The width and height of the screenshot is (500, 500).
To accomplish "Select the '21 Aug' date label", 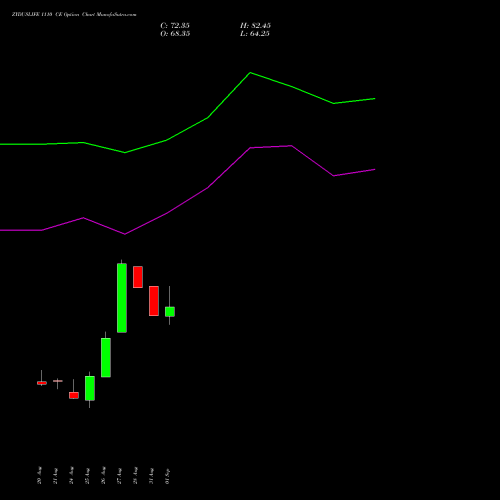I will (x=55, y=476).
